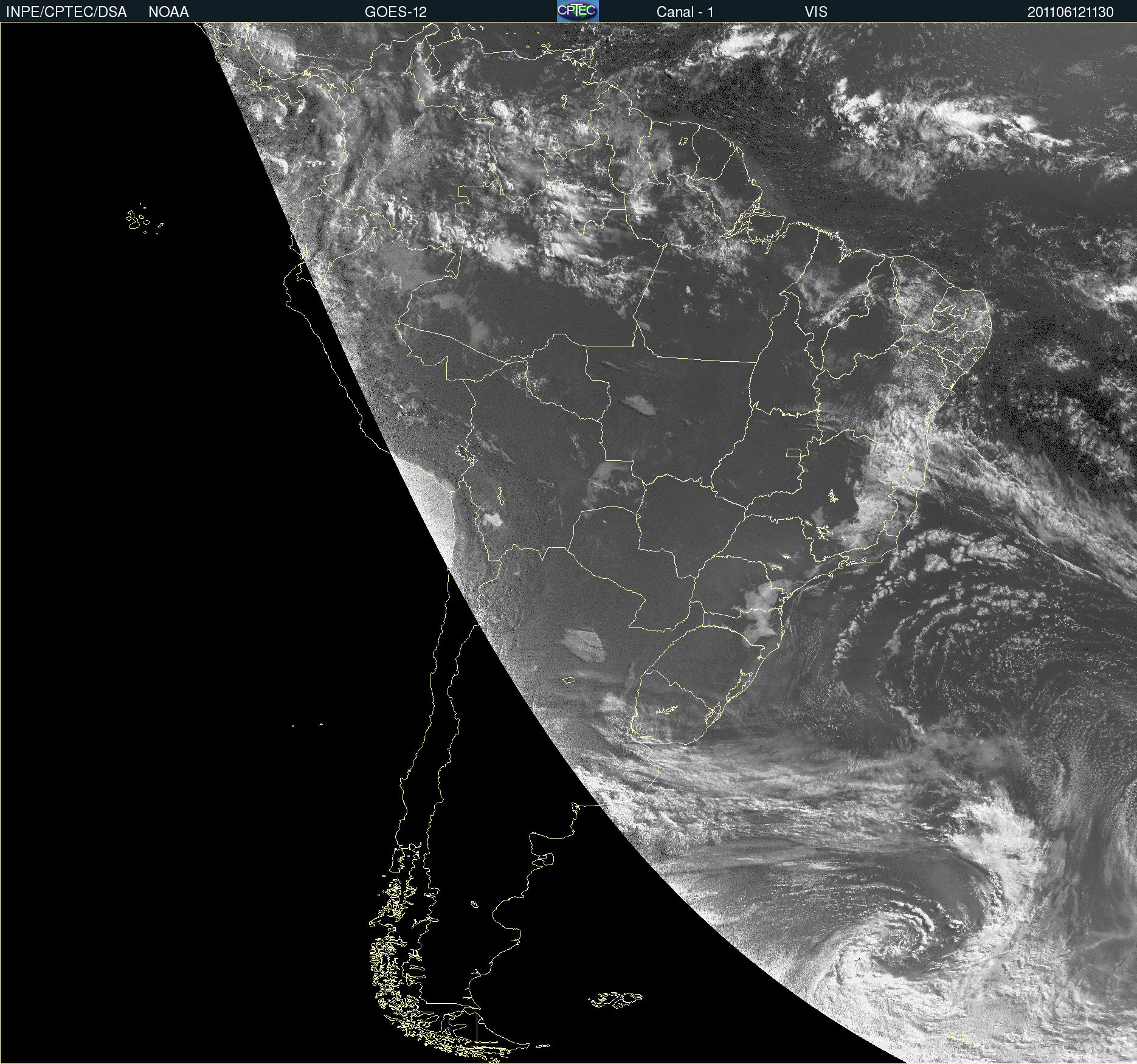Click the VIS label in header
The height and width of the screenshot is (1064, 1137).
(x=816, y=12)
